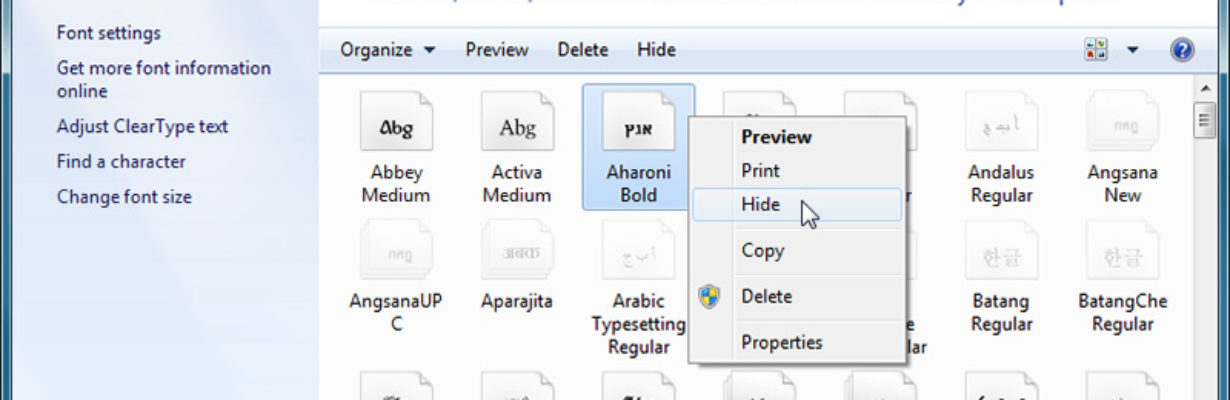The image size is (1230, 400).
Task: Click the Activa Medium font name label
Action: 517,184
